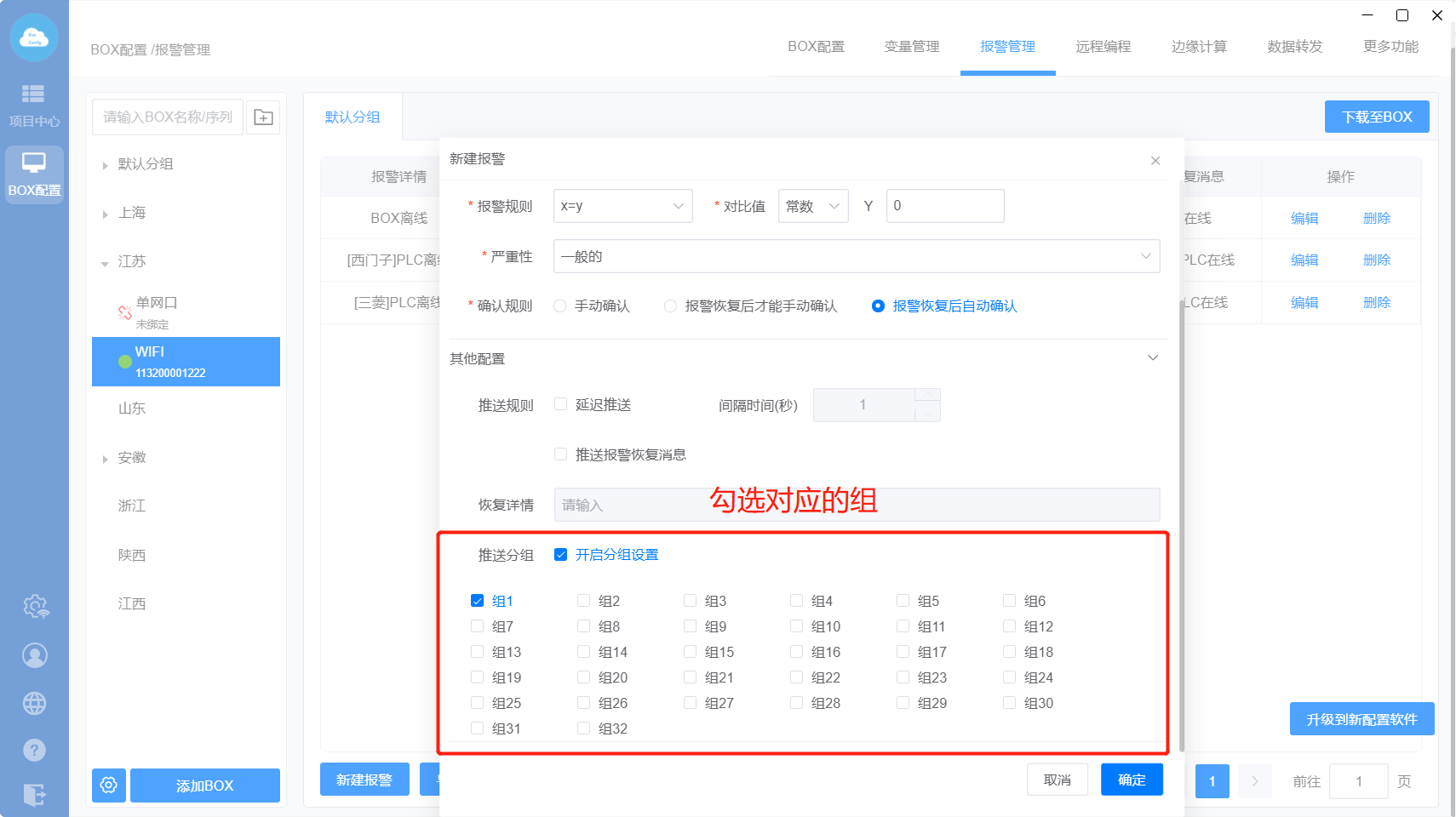The height and width of the screenshot is (817, 1456).
Task: Collapse the 其他配置 section chevron
Action: (1153, 358)
